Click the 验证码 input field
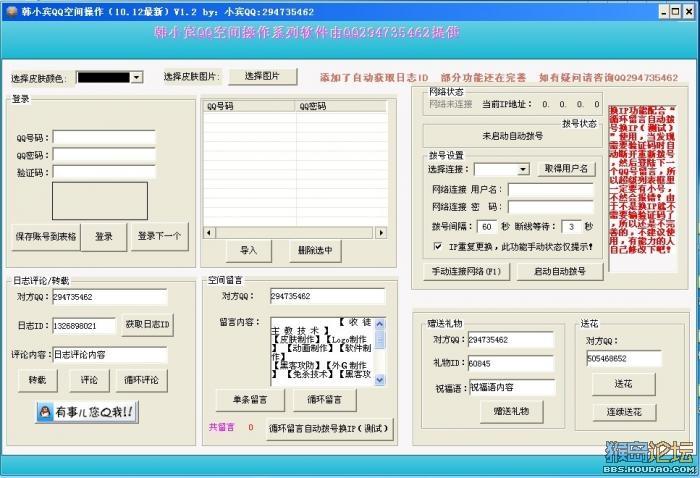The image size is (700, 478). pyautogui.click(x=104, y=172)
